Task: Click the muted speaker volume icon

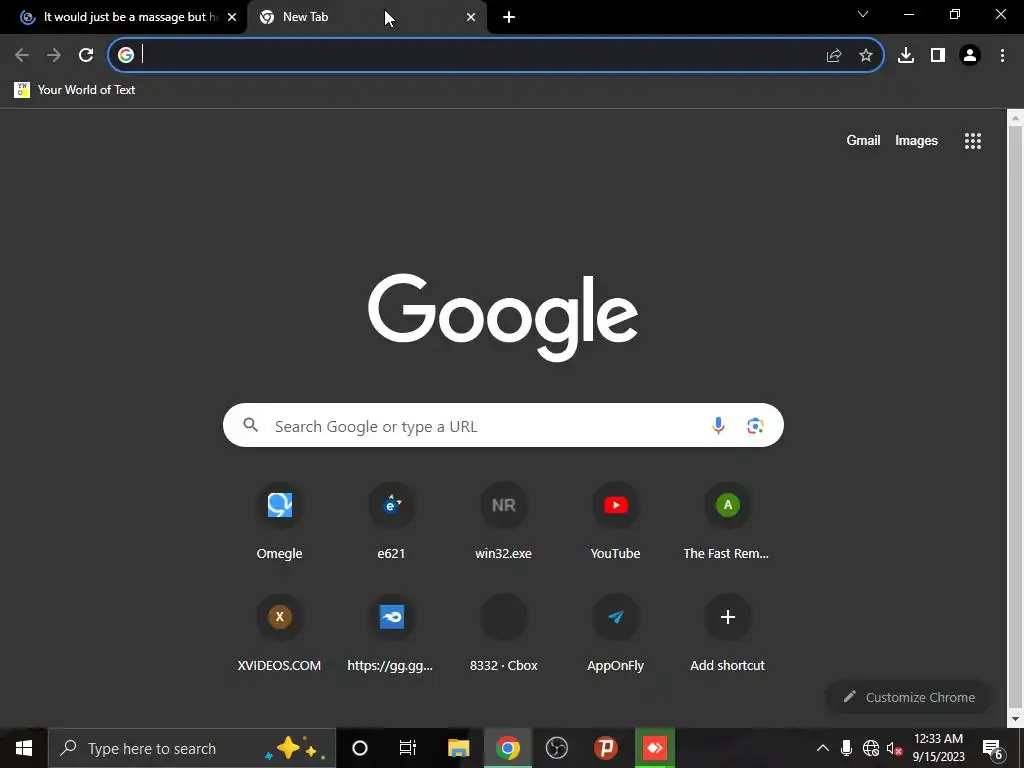Action: [x=895, y=748]
